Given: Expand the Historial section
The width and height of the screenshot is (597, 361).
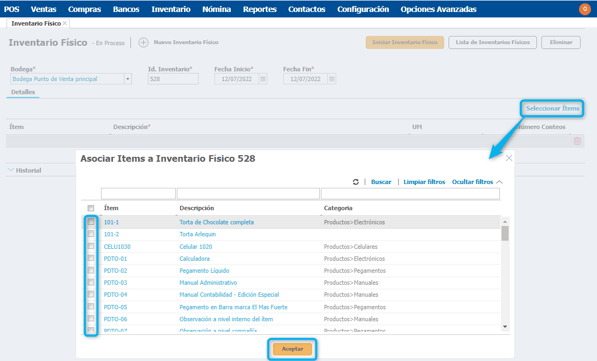Looking at the screenshot, I should (25, 170).
